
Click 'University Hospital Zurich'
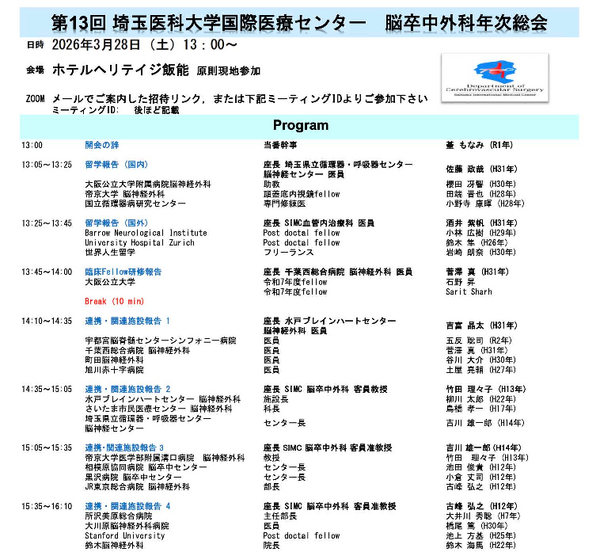click(139, 243)
